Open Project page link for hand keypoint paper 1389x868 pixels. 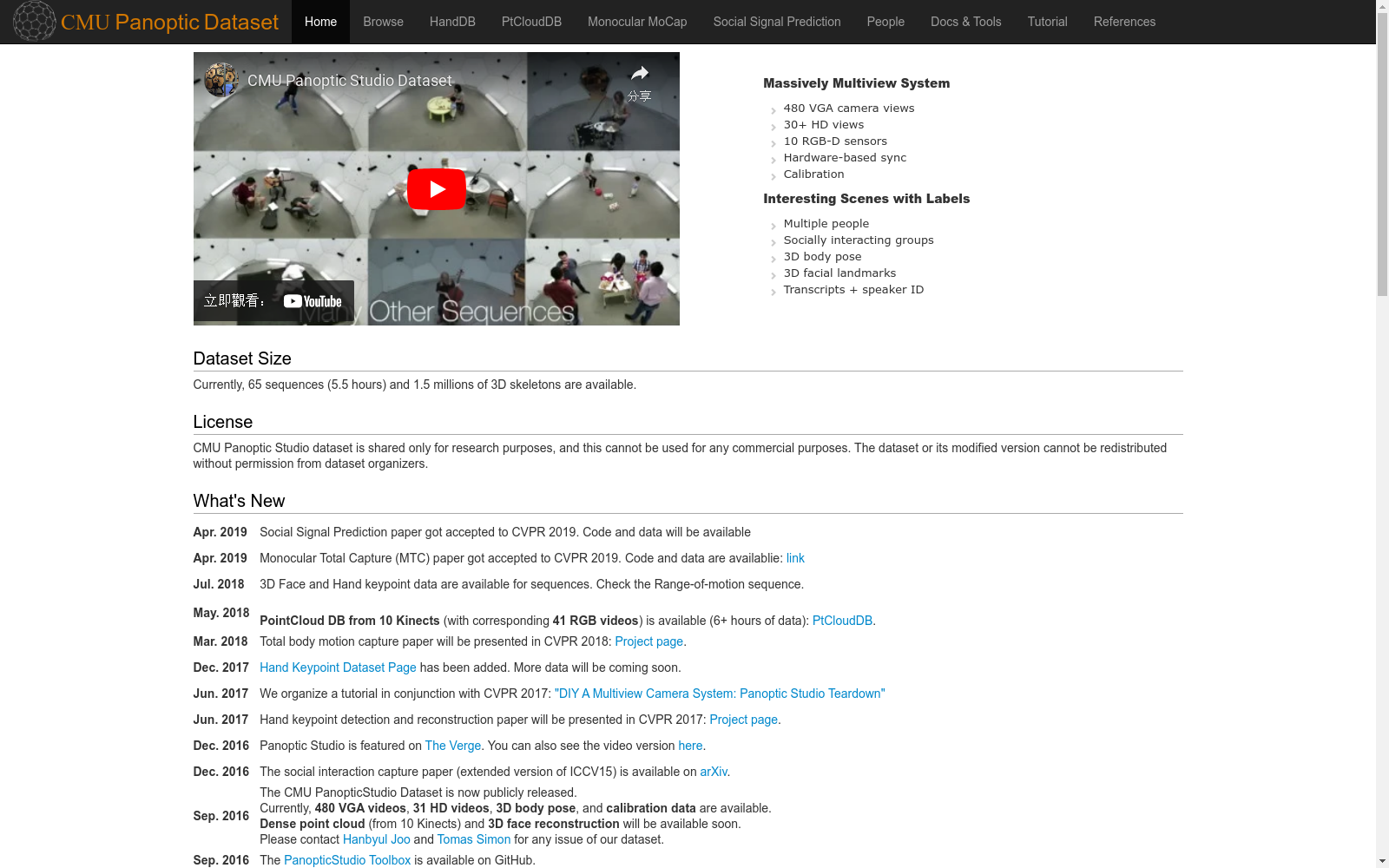point(743,720)
